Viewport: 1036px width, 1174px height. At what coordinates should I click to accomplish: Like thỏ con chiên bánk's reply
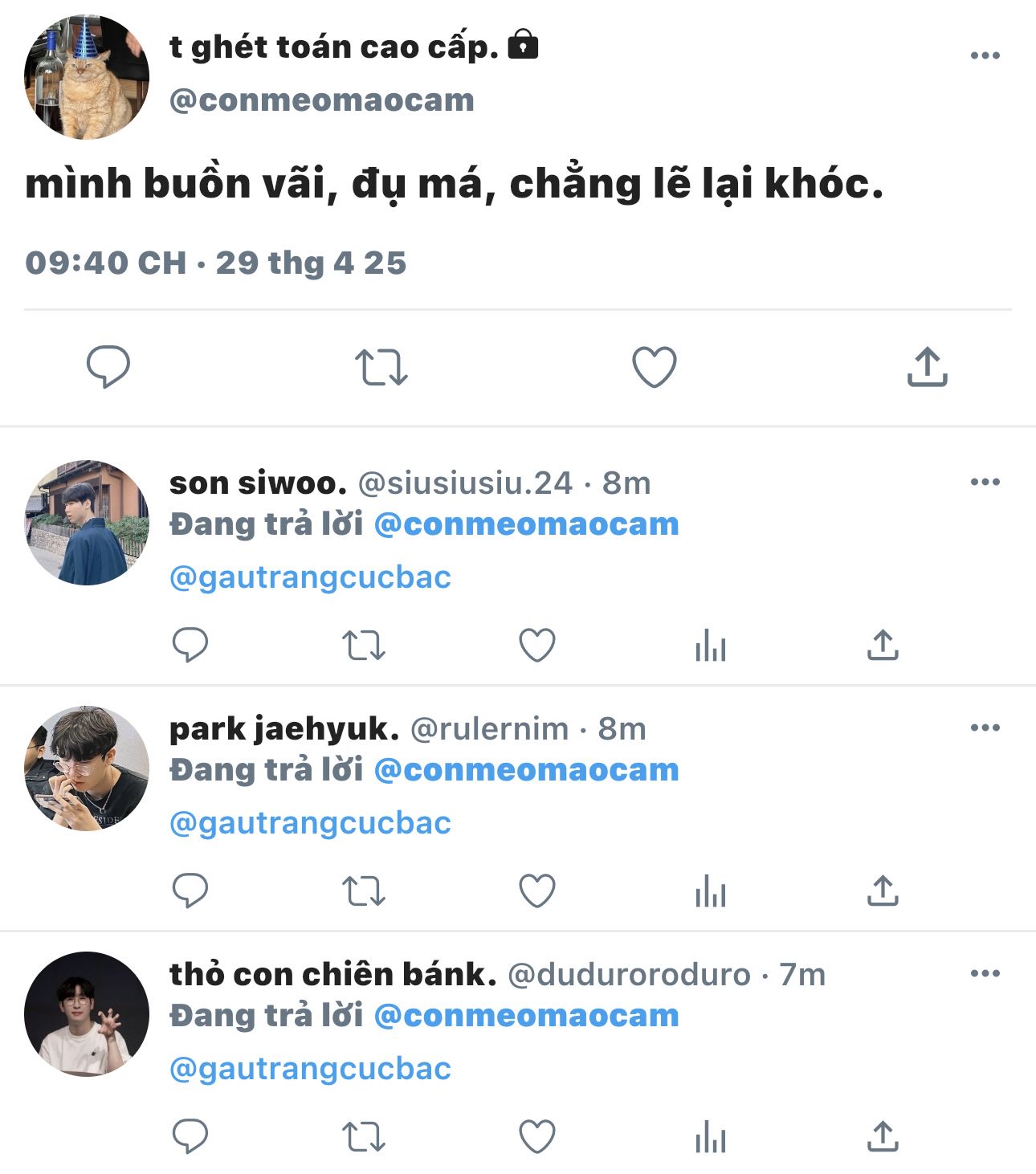(536, 1136)
